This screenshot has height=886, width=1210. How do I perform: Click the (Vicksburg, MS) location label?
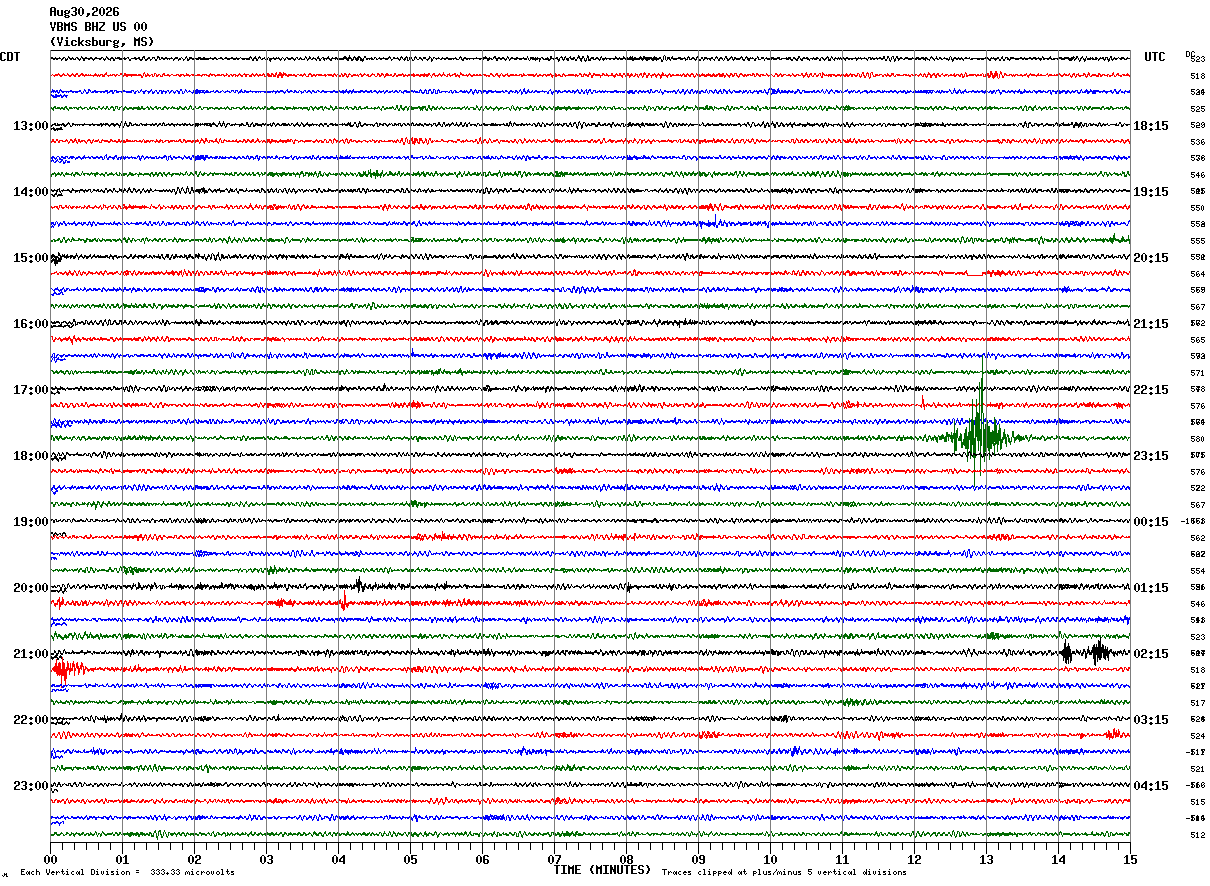pos(102,42)
